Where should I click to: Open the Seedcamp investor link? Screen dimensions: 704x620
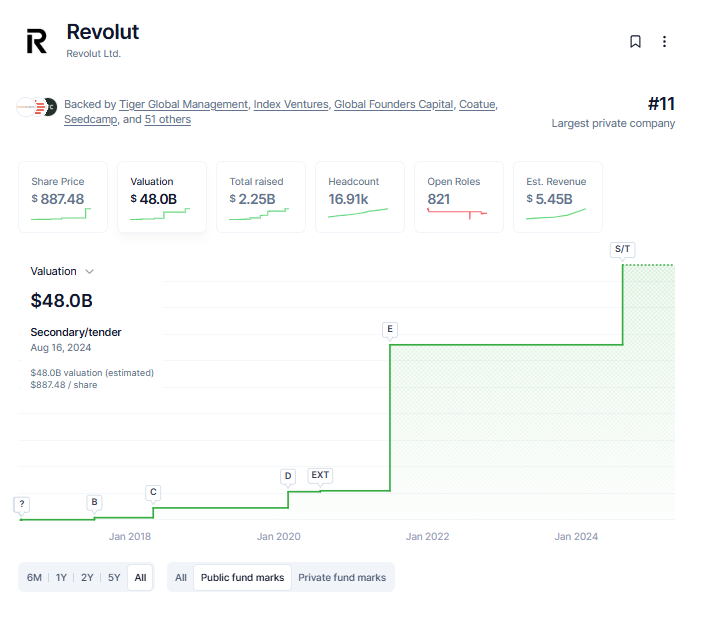[x=91, y=119]
